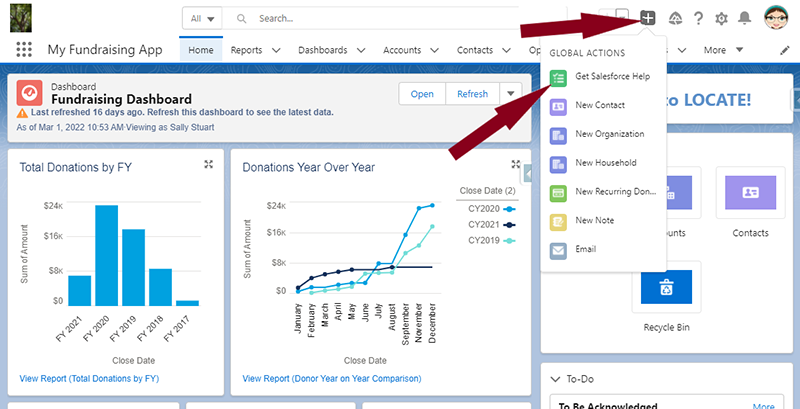Open the Help question mark icon
This screenshot has height=409, width=800.
click(x=698, y=19)
